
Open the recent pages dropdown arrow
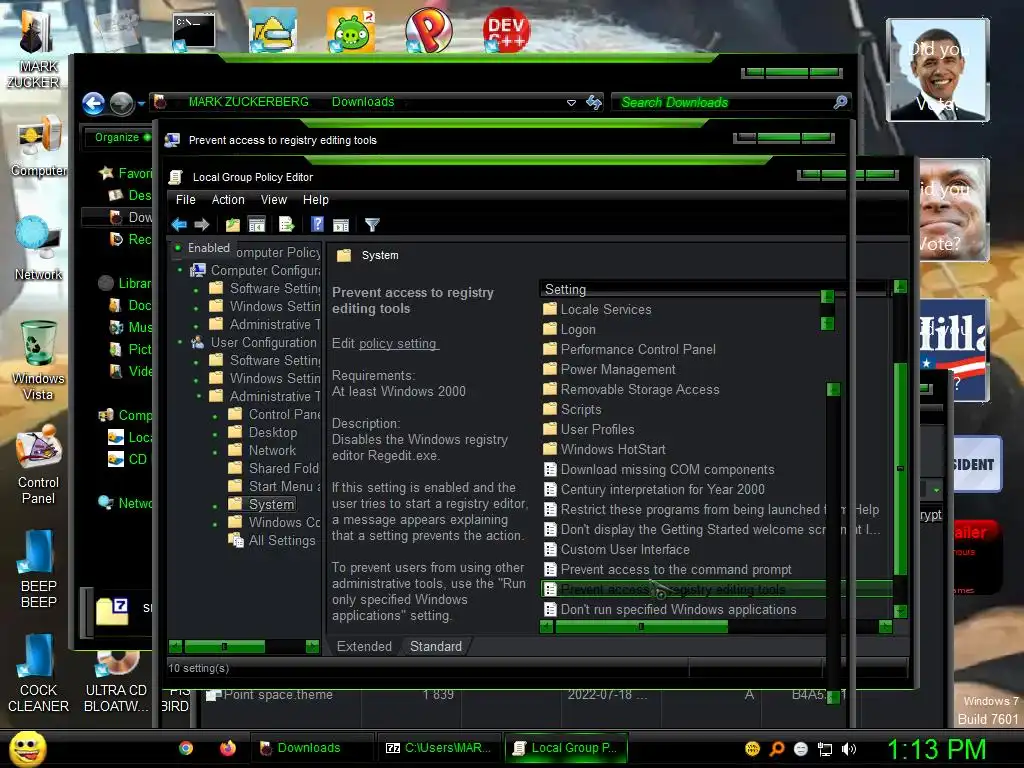click(x=141, y=103)
